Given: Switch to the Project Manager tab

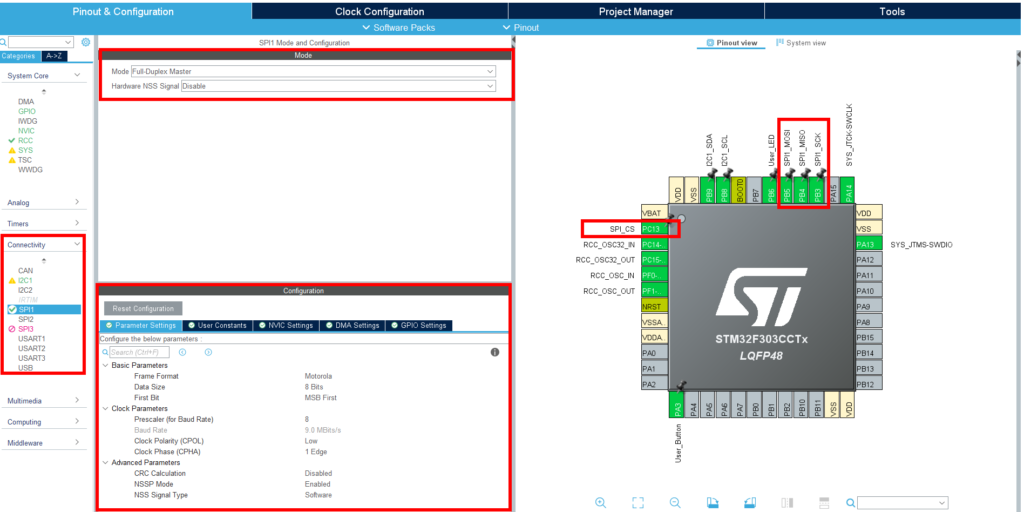Looking at the screenshot, I should (635, 11).
